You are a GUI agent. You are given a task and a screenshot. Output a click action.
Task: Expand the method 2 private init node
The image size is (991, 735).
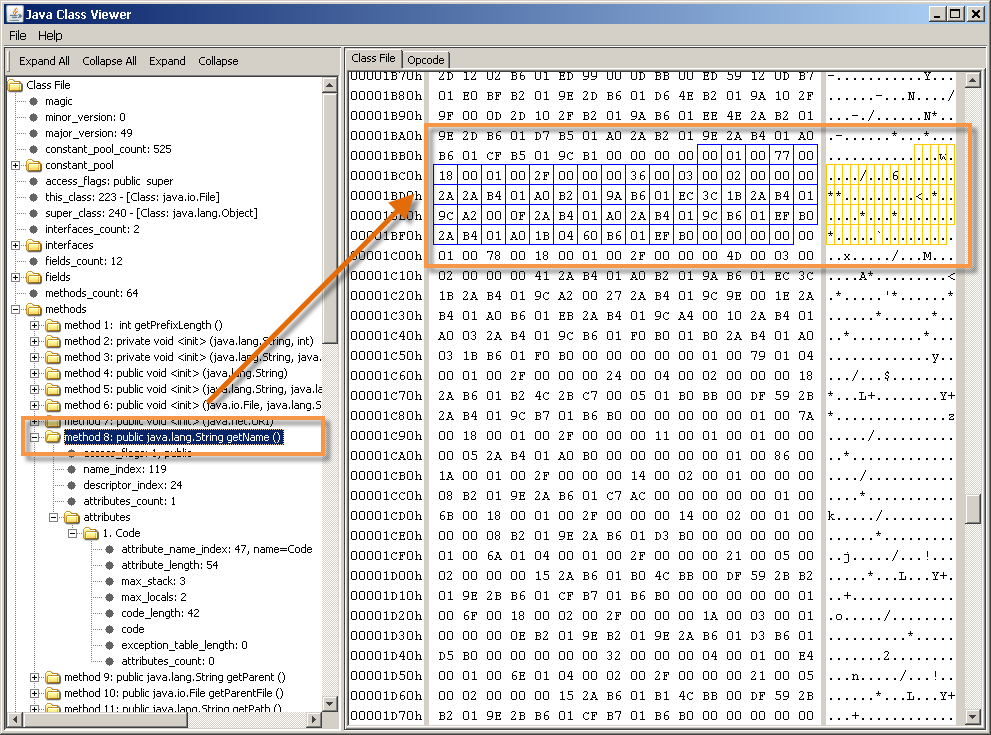point(34,341)
